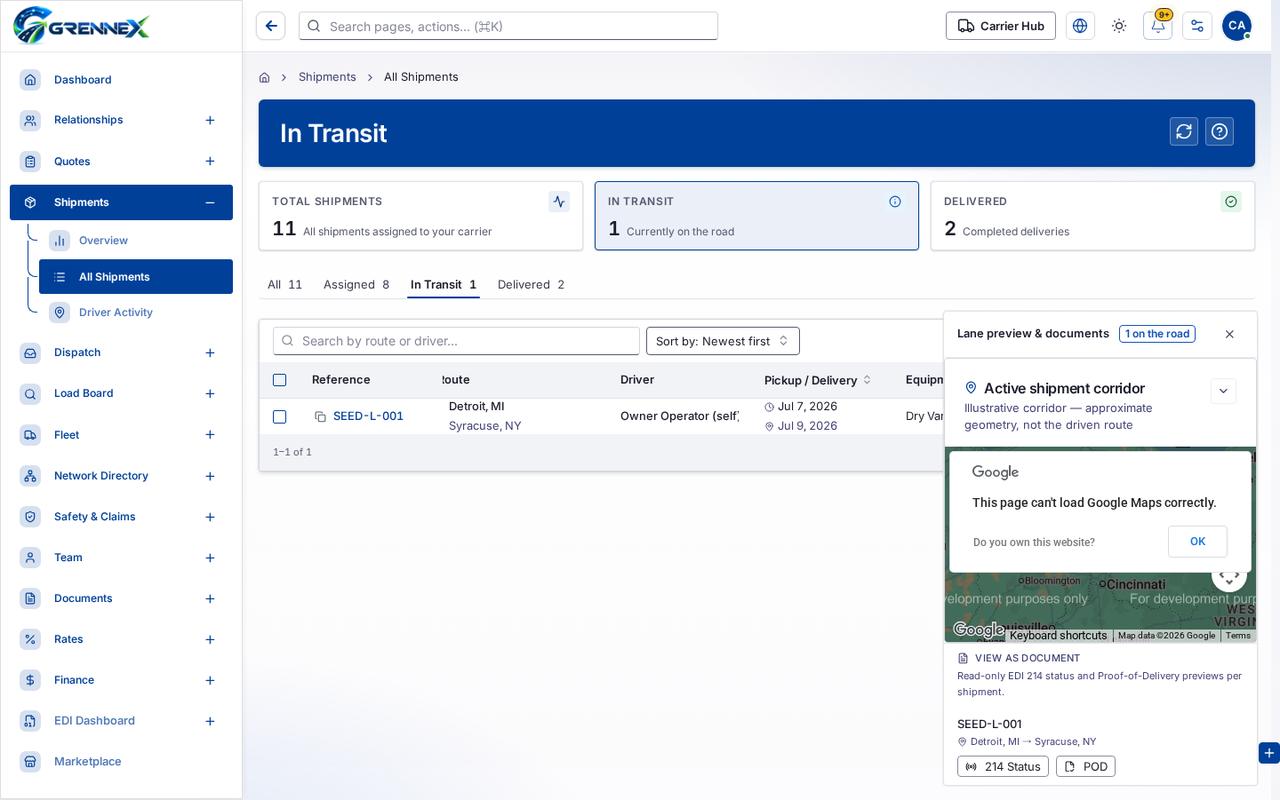
Task: Expand the Quotes sidebar menu
Action: tap(210, 162)
